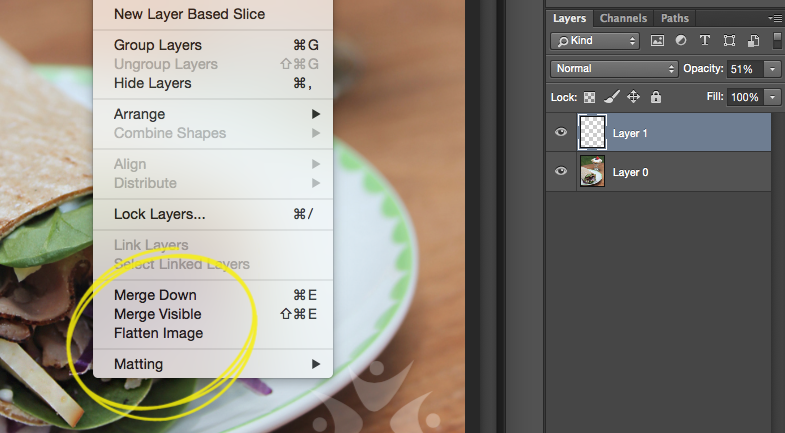Switch to the Channels tab
The image size is (785, 433).
pyautogui.click(x=623, y=19)
